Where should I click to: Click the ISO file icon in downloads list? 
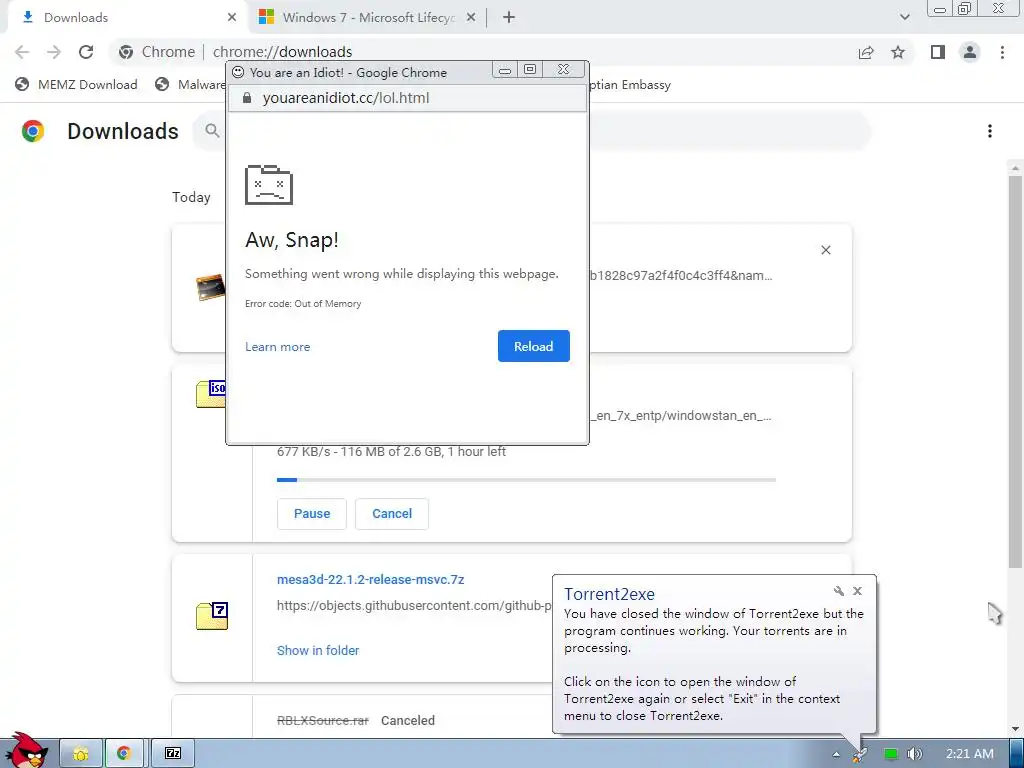pyautogui.click(x=211, y=394)
